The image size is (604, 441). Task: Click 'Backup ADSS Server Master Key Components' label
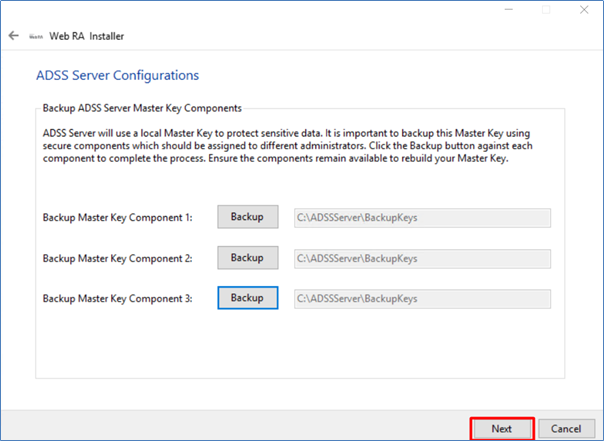[x=142, y=108]
